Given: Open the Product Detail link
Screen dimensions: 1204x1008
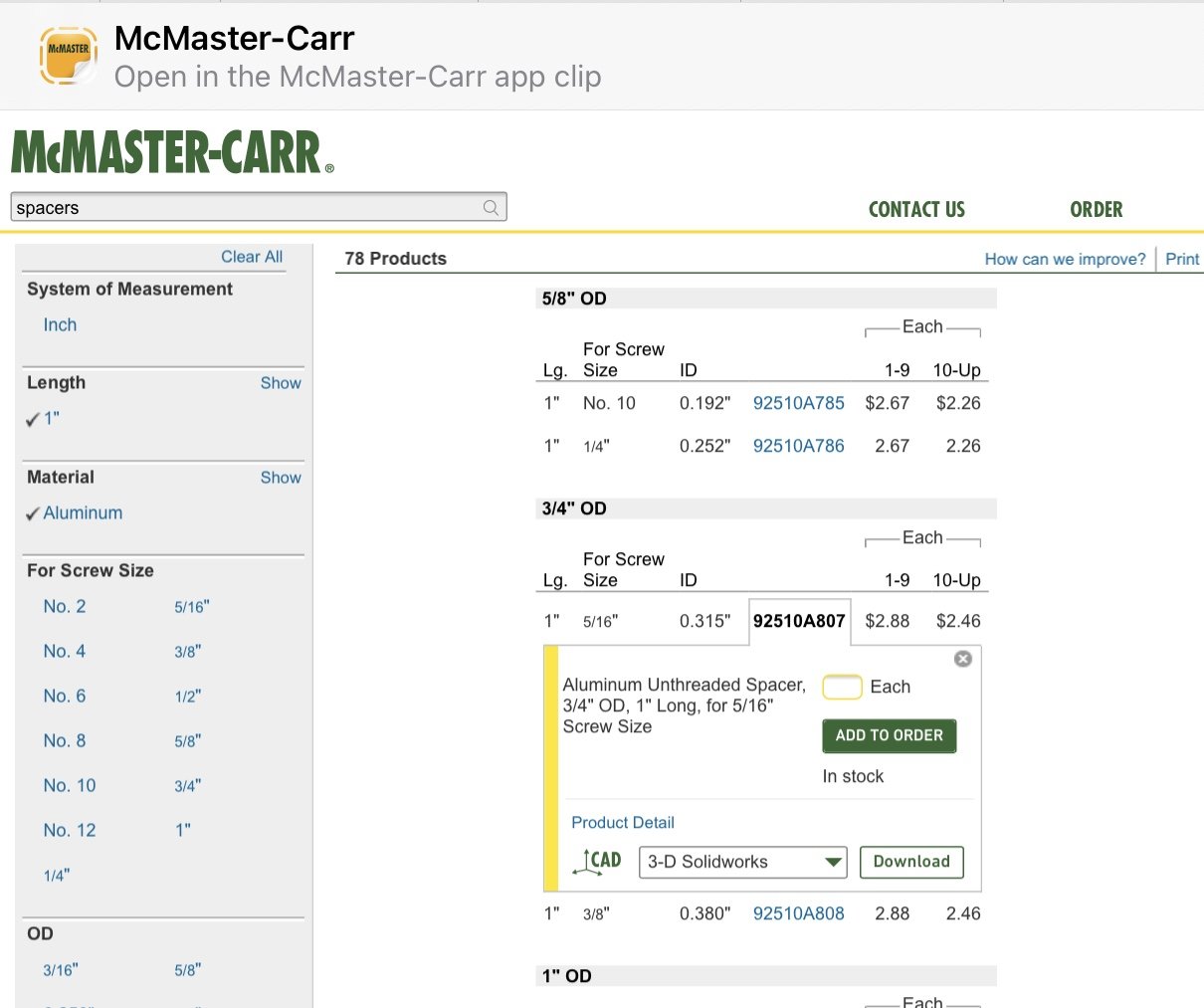Looking at the screenshot, I should (x=623, y=823).
